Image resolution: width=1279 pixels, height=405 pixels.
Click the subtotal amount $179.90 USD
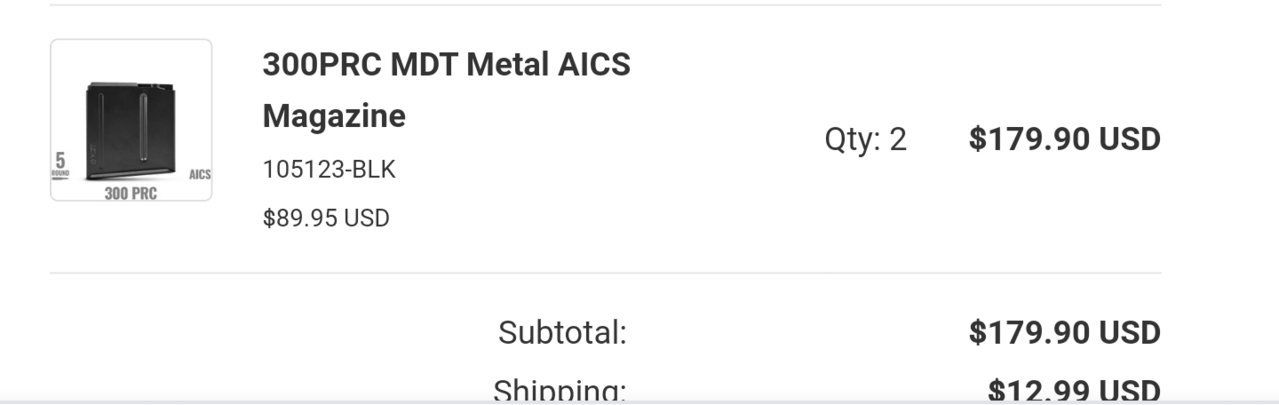point(1065,332)
